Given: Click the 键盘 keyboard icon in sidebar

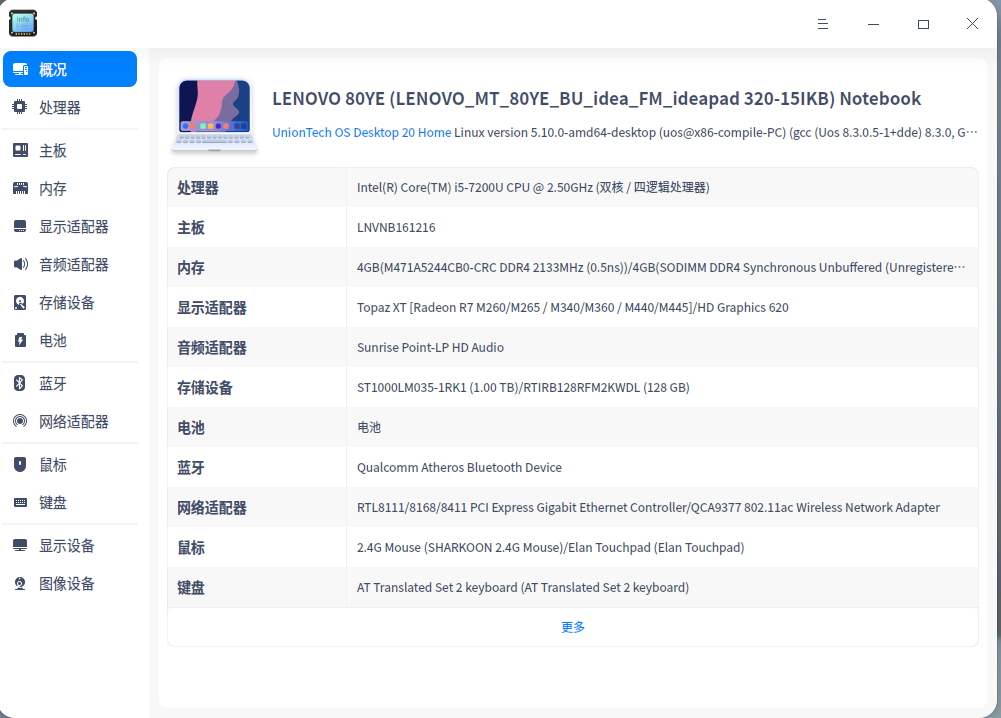Looking at the screenshot, I should click(20, 502).
